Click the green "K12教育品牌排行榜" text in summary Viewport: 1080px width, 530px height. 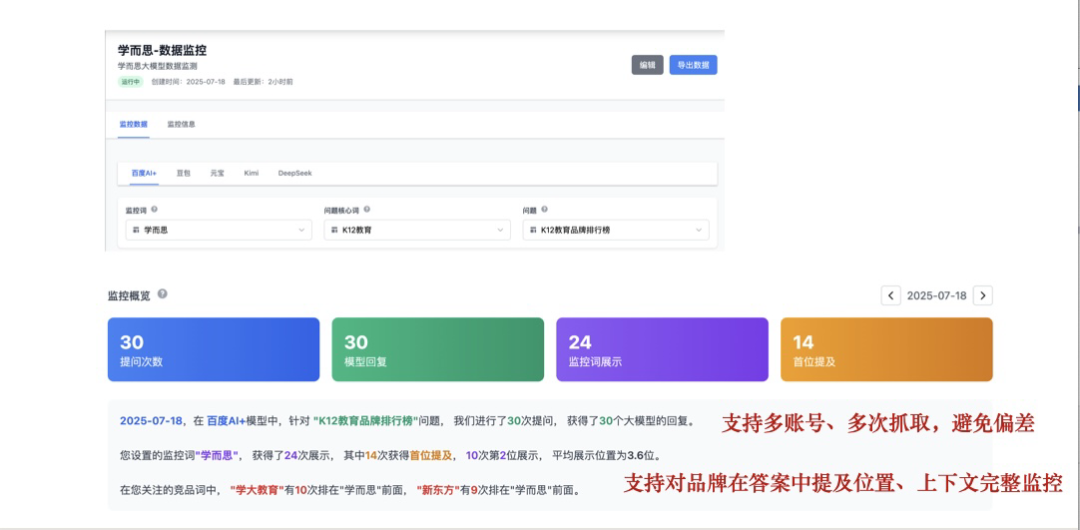(366, 421)
